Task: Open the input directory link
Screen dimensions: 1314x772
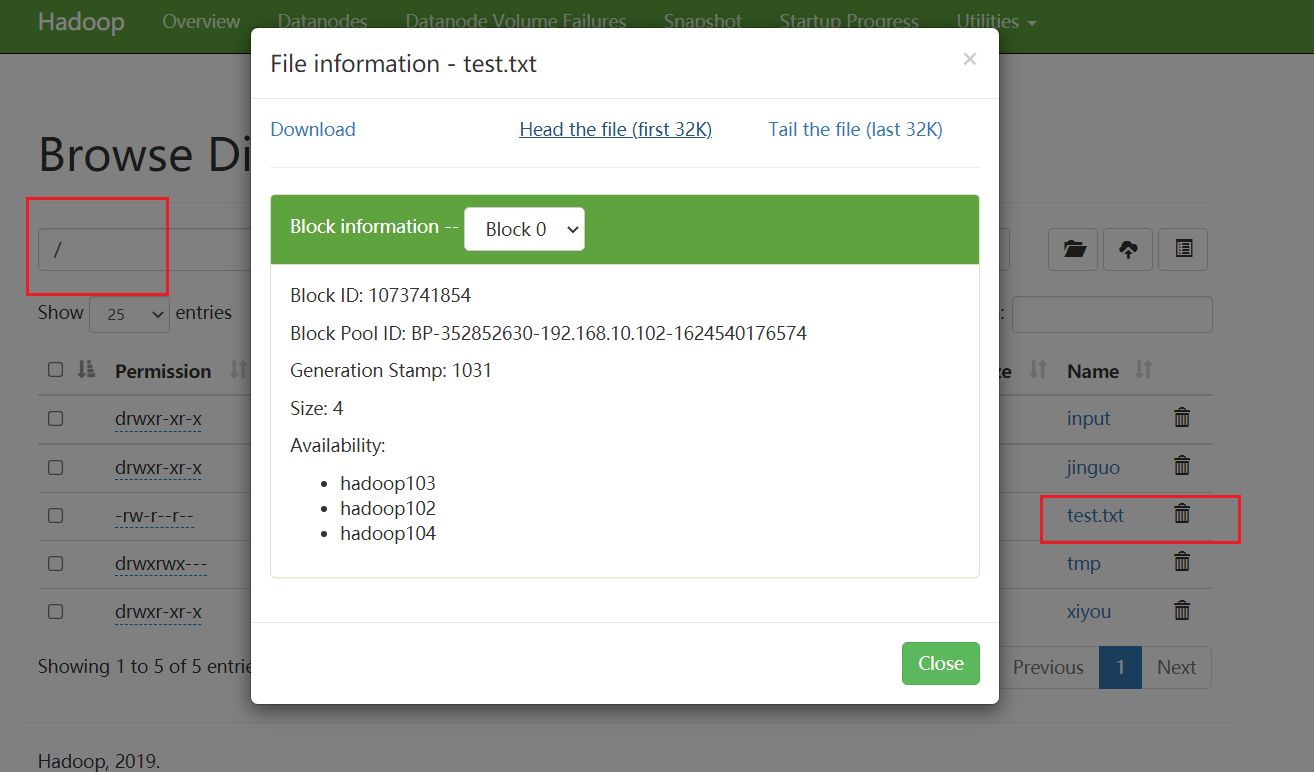Action: (x=1089, y=419)
